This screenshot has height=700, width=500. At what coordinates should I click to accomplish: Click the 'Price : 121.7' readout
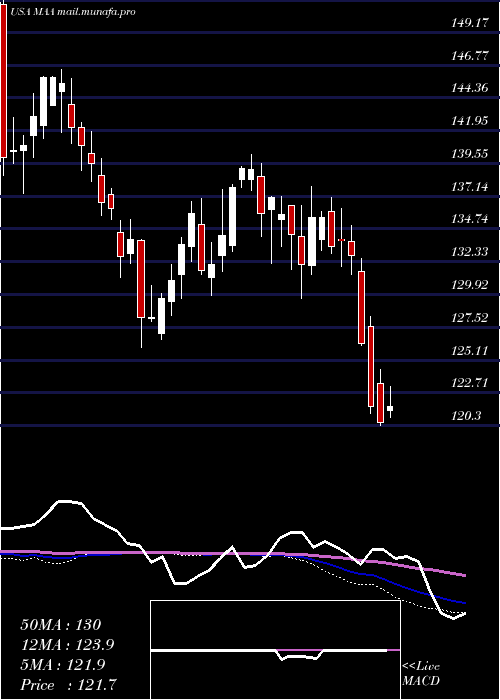(x=69, y=685)
